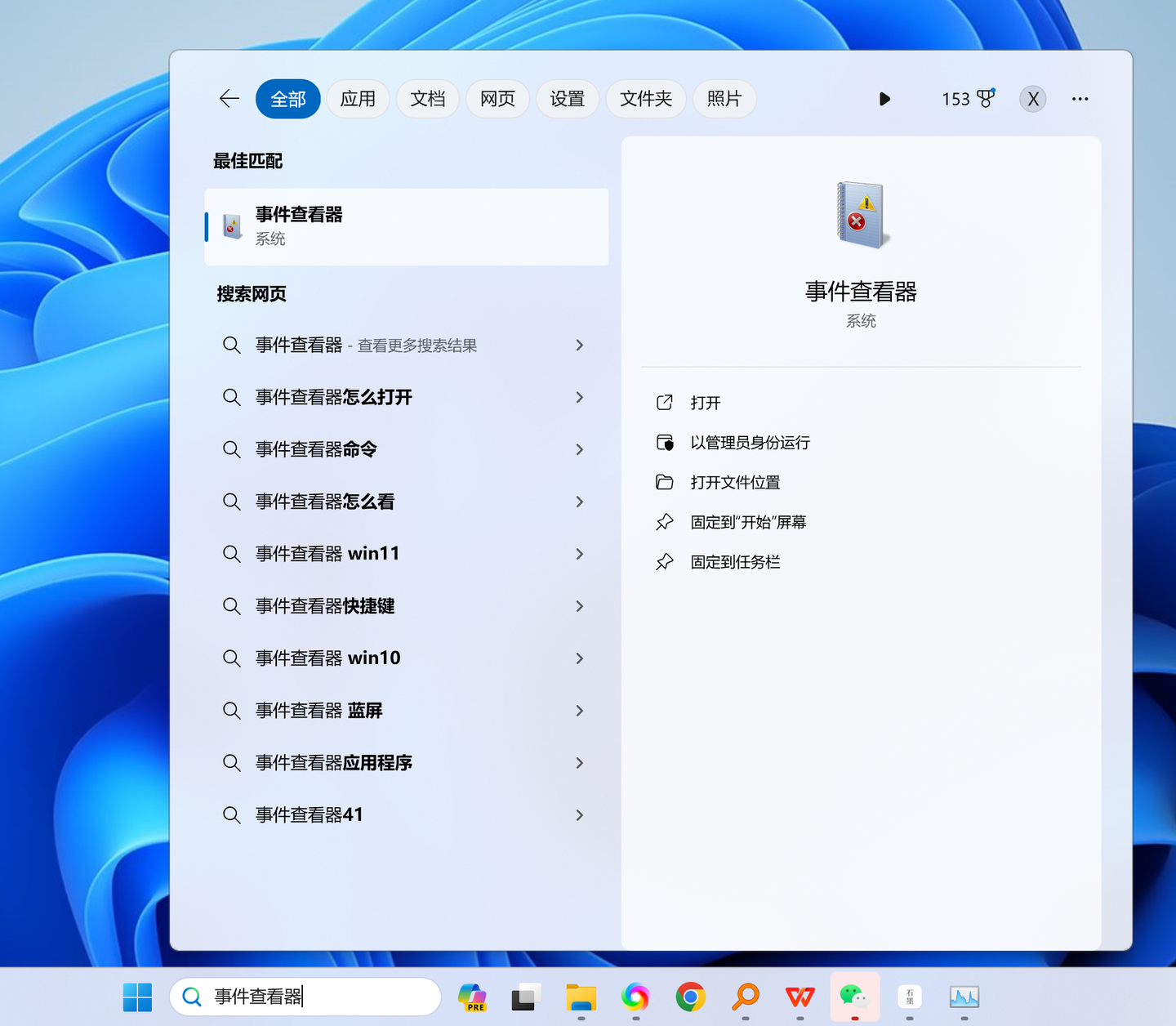
Task: Switch to the 文档 filter tab
Action: [428, 99]
